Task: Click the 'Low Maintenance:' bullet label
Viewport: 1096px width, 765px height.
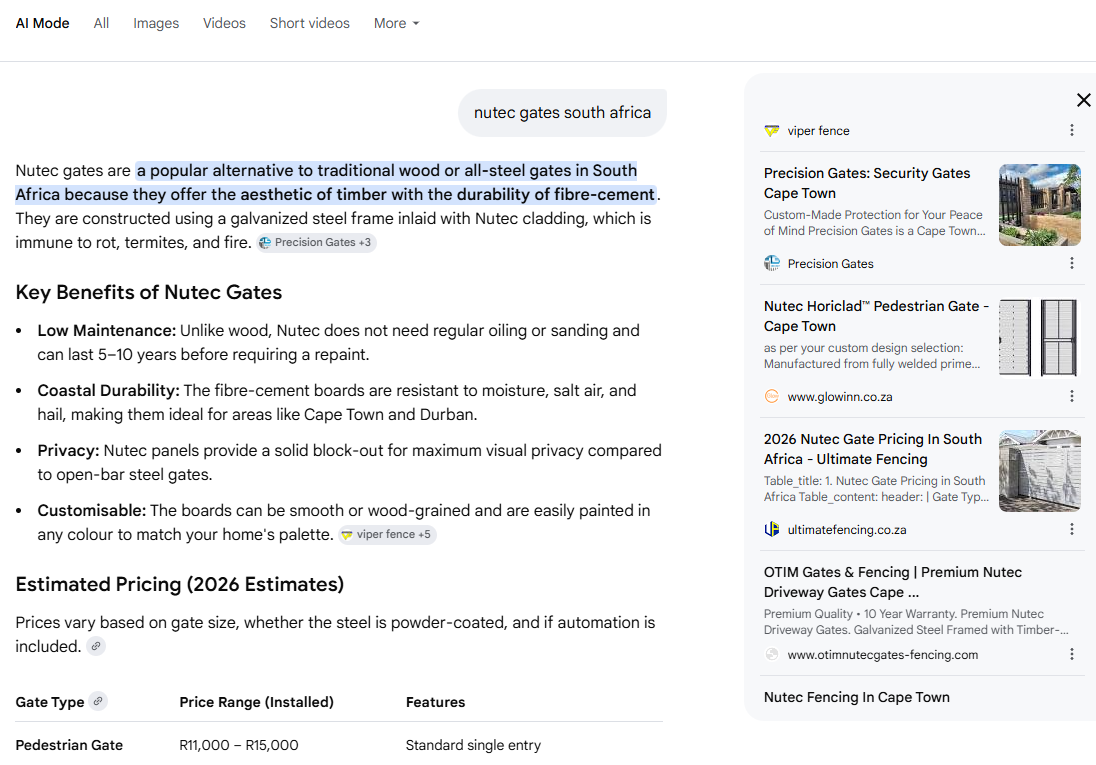Action: pyautogui.click(x=106, y=331)
